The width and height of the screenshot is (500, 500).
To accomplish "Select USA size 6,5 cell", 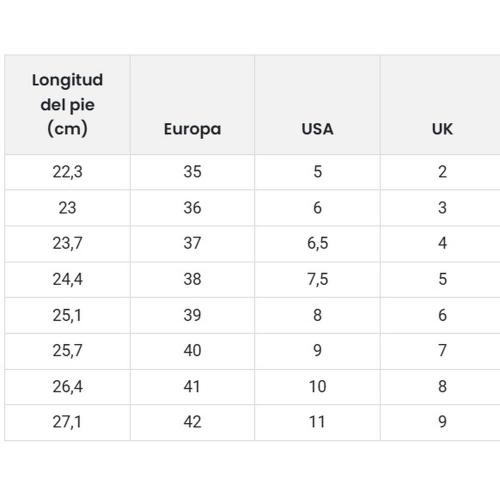I will [317, 243].
